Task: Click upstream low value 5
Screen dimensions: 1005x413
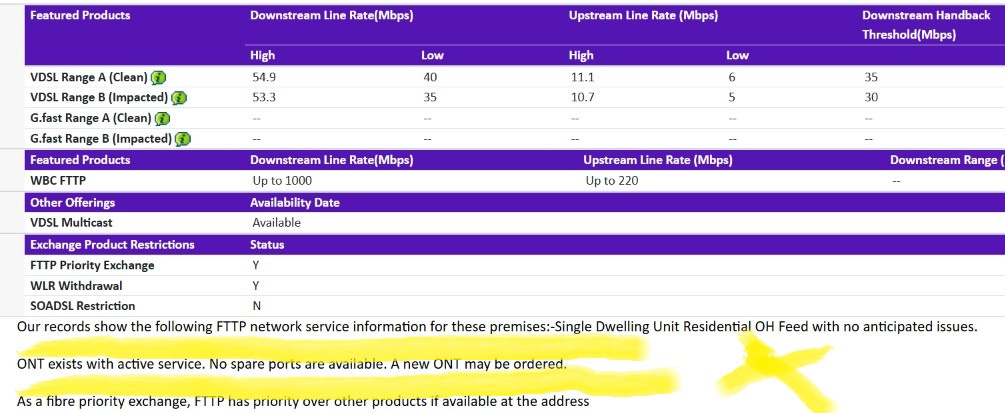Action: tap(732, 97)
